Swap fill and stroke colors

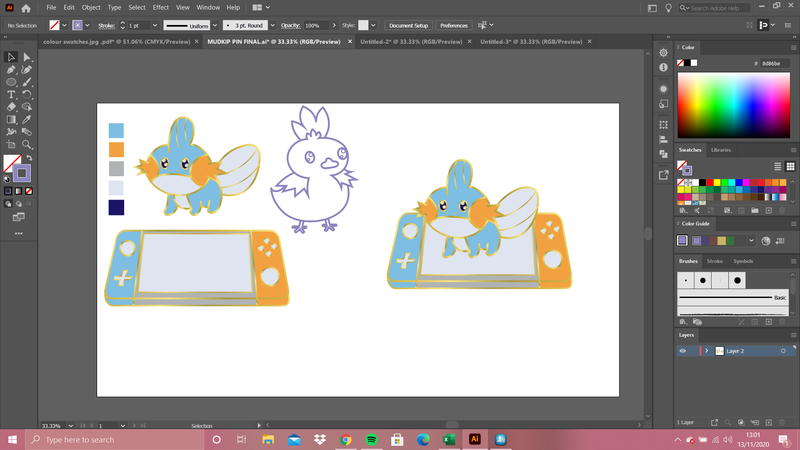click(x=30, y=158)
